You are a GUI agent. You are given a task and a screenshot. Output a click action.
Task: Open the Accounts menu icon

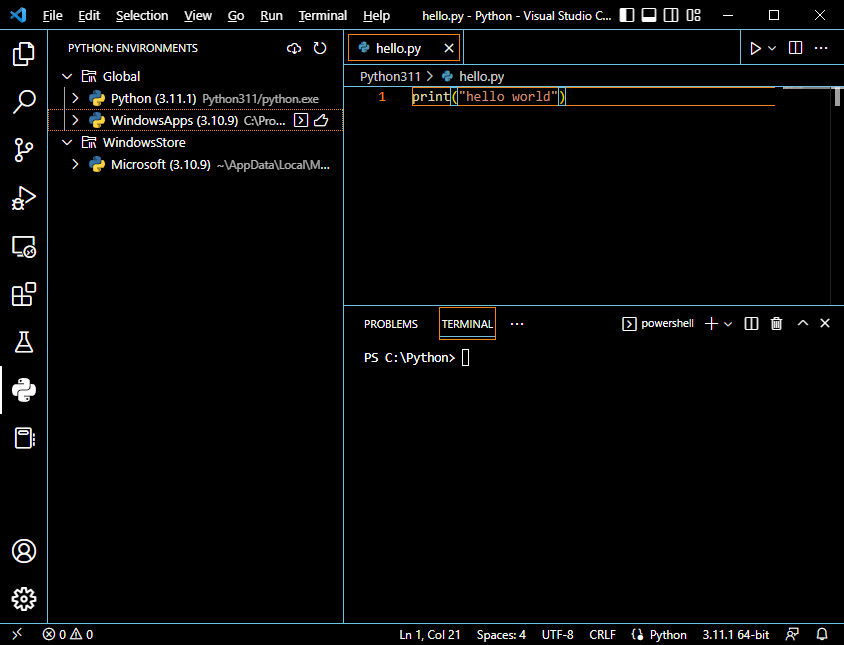[x=24, y=551]
